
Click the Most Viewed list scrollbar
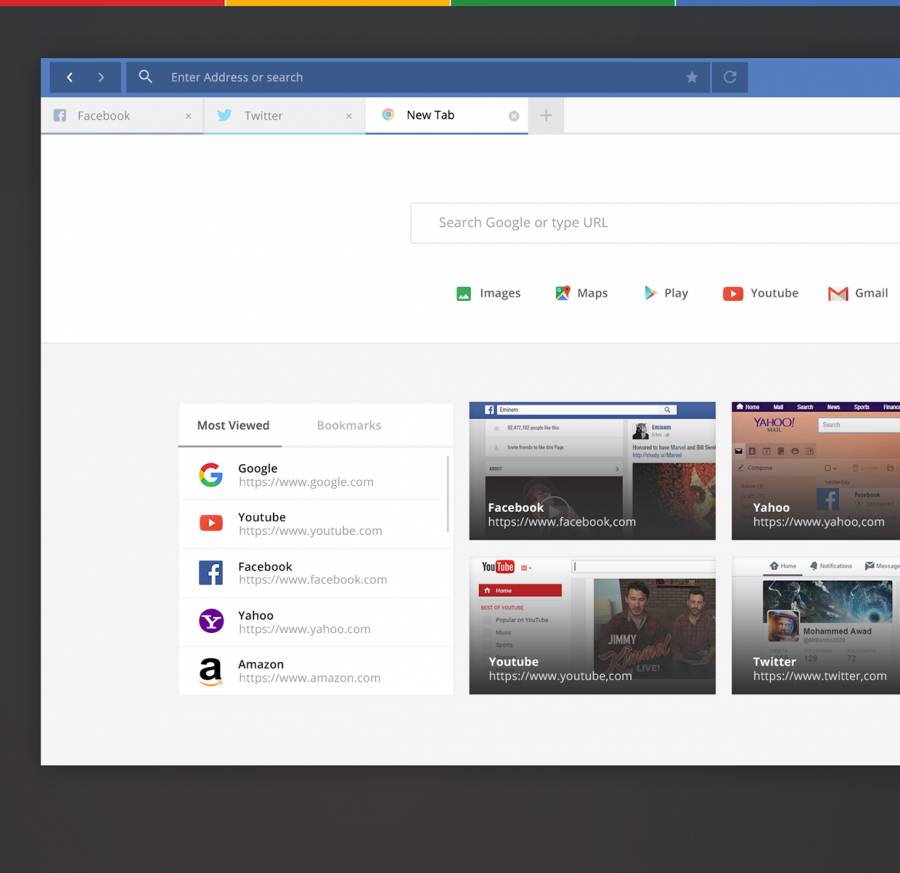pos(447,494)
